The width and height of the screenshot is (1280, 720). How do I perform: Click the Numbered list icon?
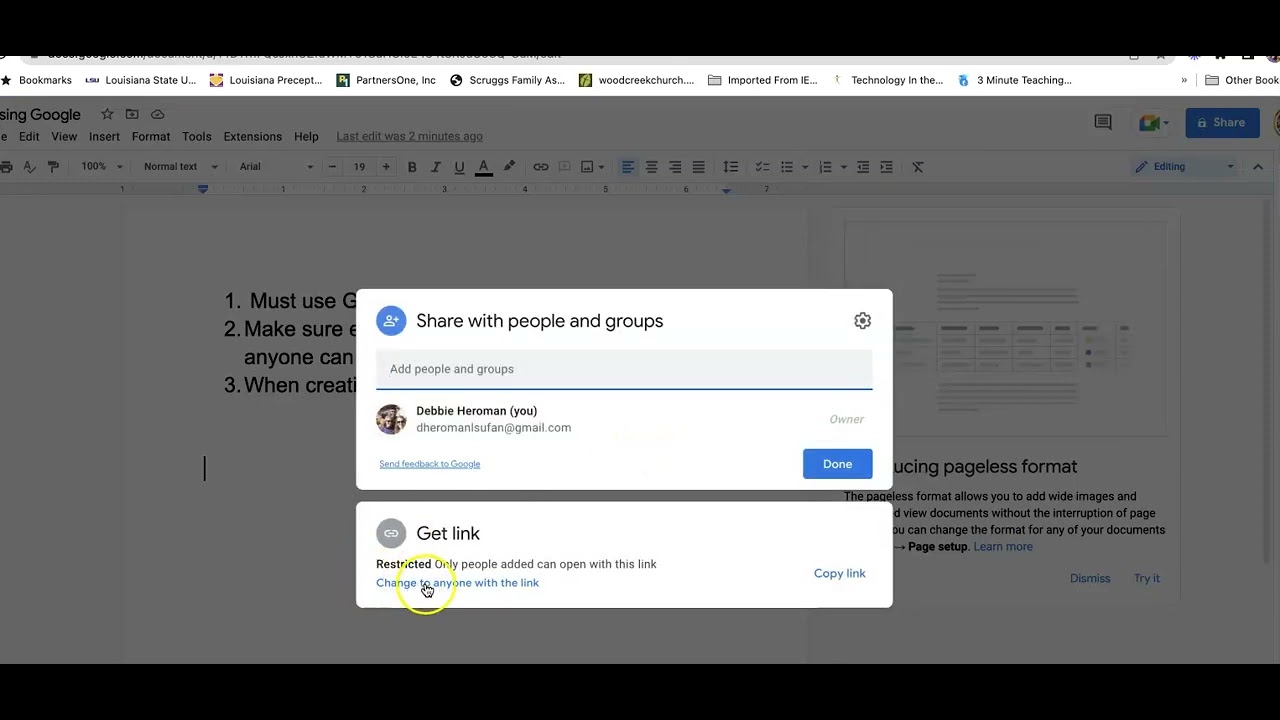point(827,167)
